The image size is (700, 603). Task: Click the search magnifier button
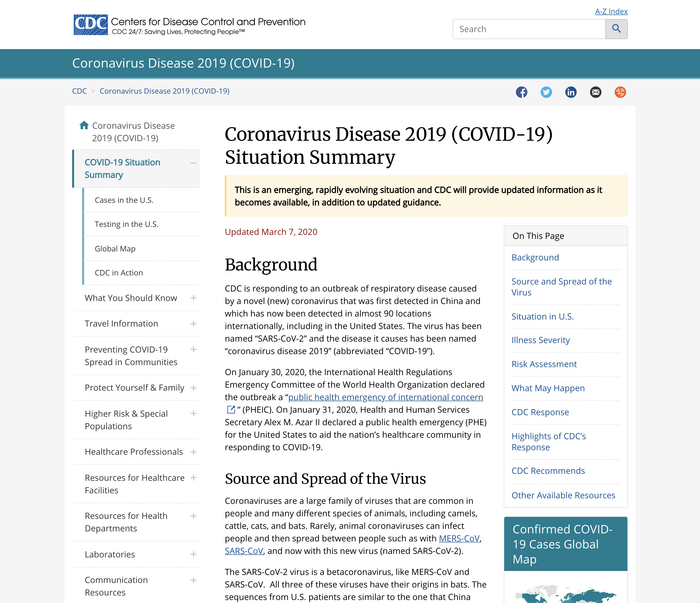[617, 29]
